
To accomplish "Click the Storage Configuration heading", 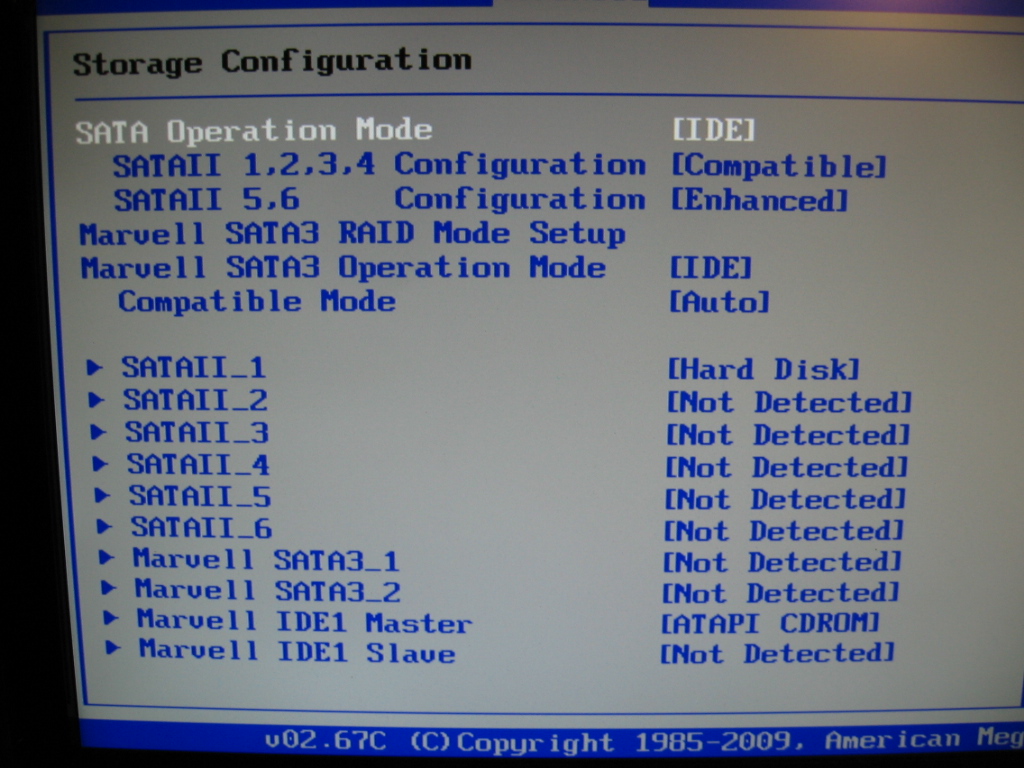I will coord(271,62).
